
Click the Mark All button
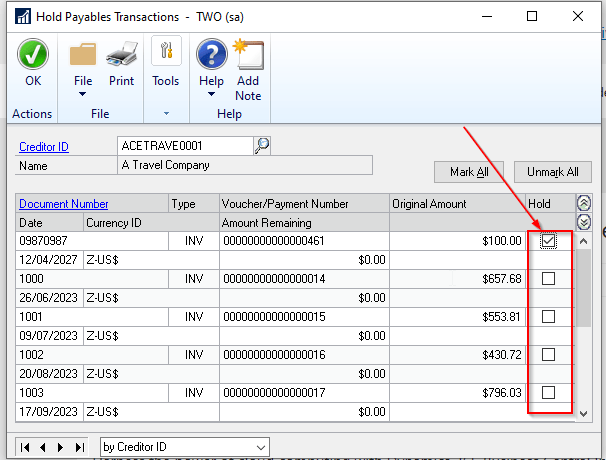pyautogui.click(x=468, y=172)
